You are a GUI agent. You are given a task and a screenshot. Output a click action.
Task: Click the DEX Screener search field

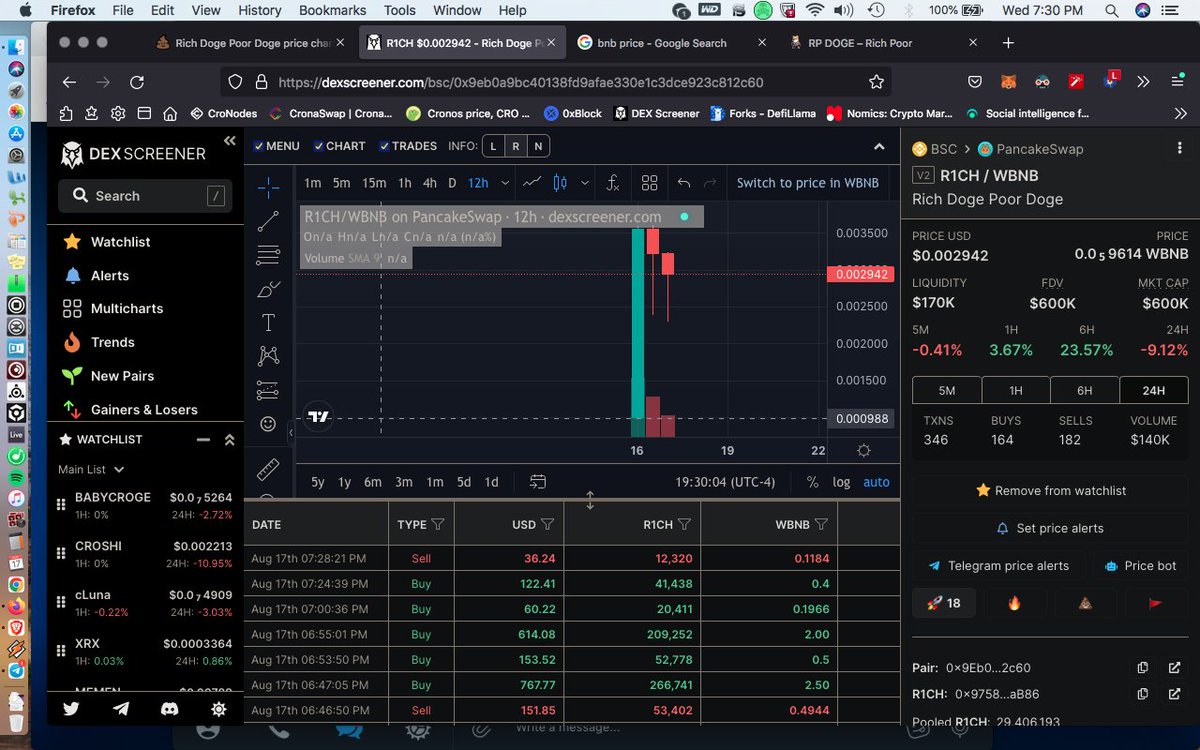coord(145,196)
